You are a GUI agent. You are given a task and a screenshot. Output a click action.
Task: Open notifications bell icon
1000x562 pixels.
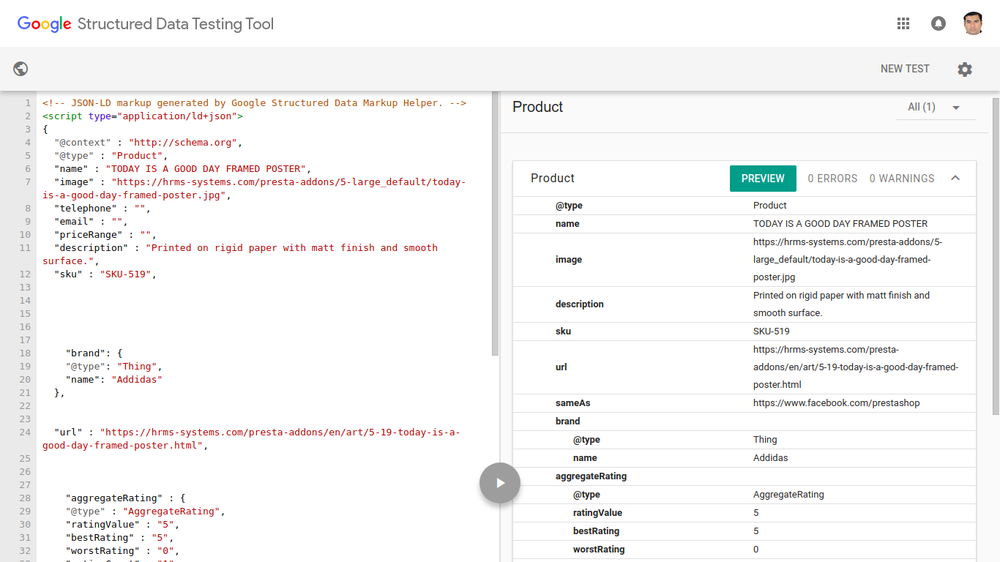pos(938,24)
